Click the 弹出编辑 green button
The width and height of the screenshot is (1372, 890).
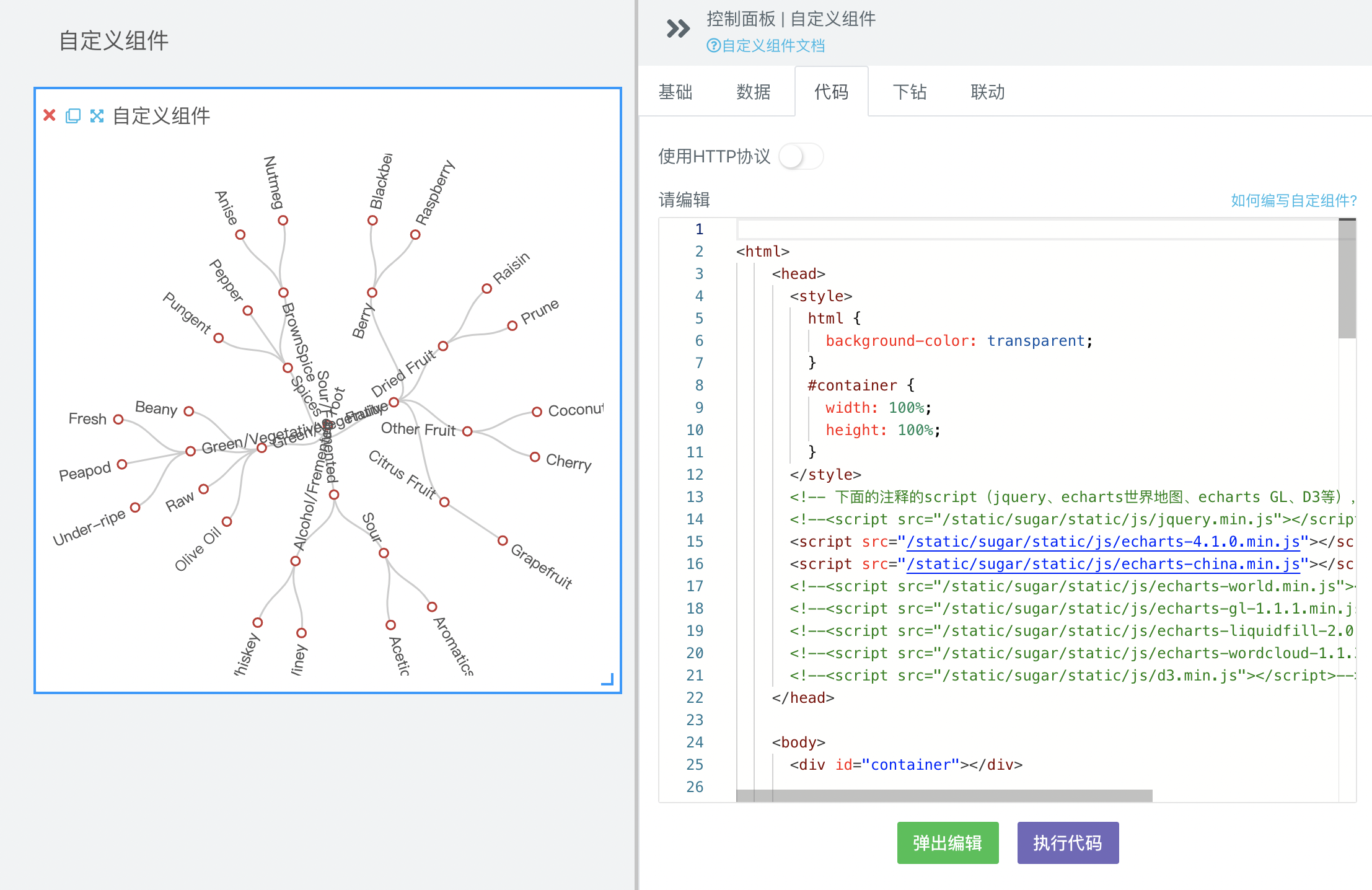(947, 842)
